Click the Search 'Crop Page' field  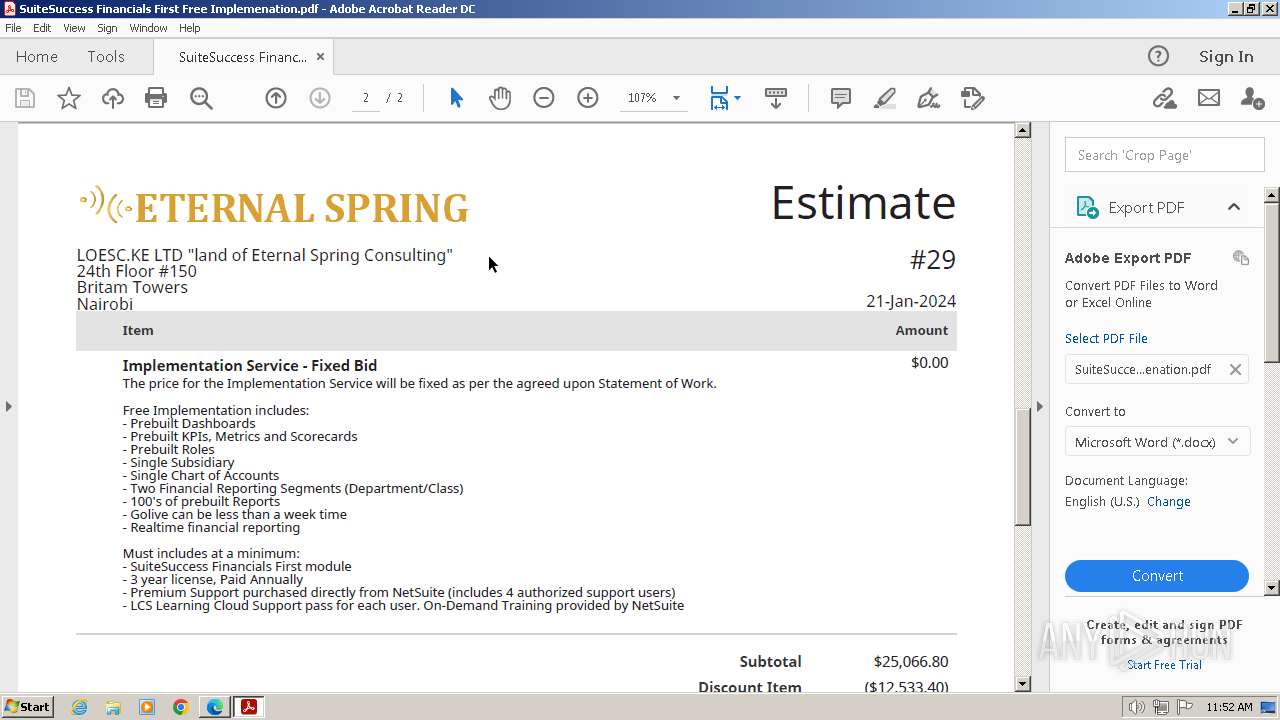(1164, 155)
